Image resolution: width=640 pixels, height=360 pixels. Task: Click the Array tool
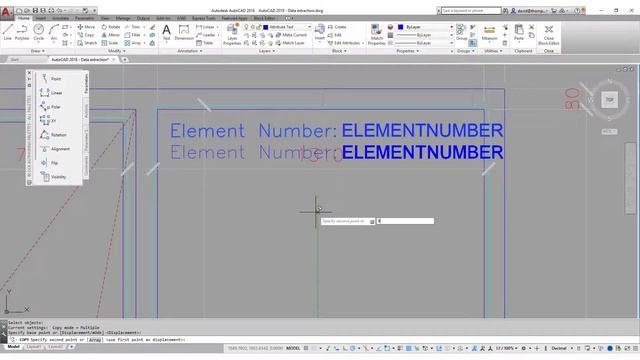(x=133, y=43)
